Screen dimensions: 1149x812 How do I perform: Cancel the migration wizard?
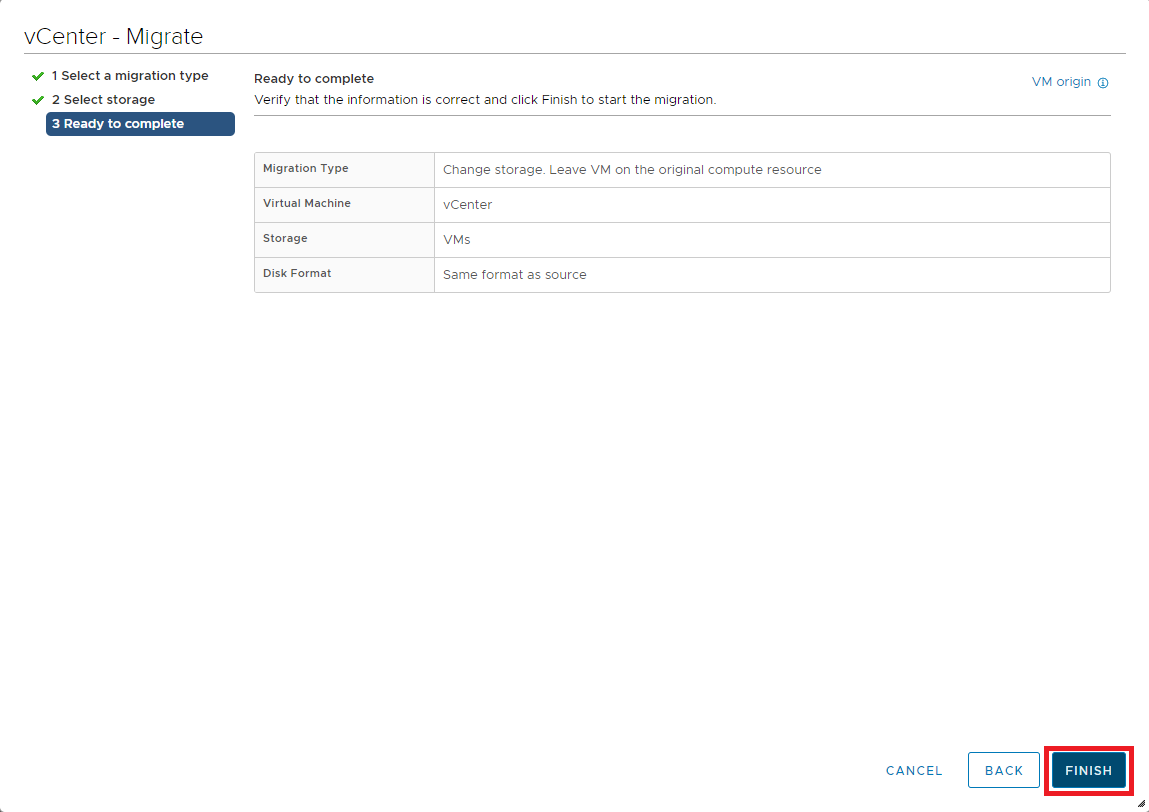coord(914,770)
